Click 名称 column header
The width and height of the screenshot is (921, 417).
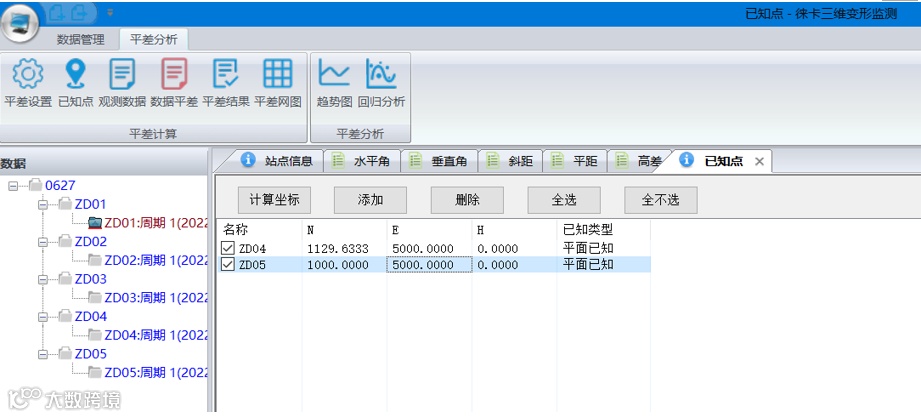coord(259,230)
